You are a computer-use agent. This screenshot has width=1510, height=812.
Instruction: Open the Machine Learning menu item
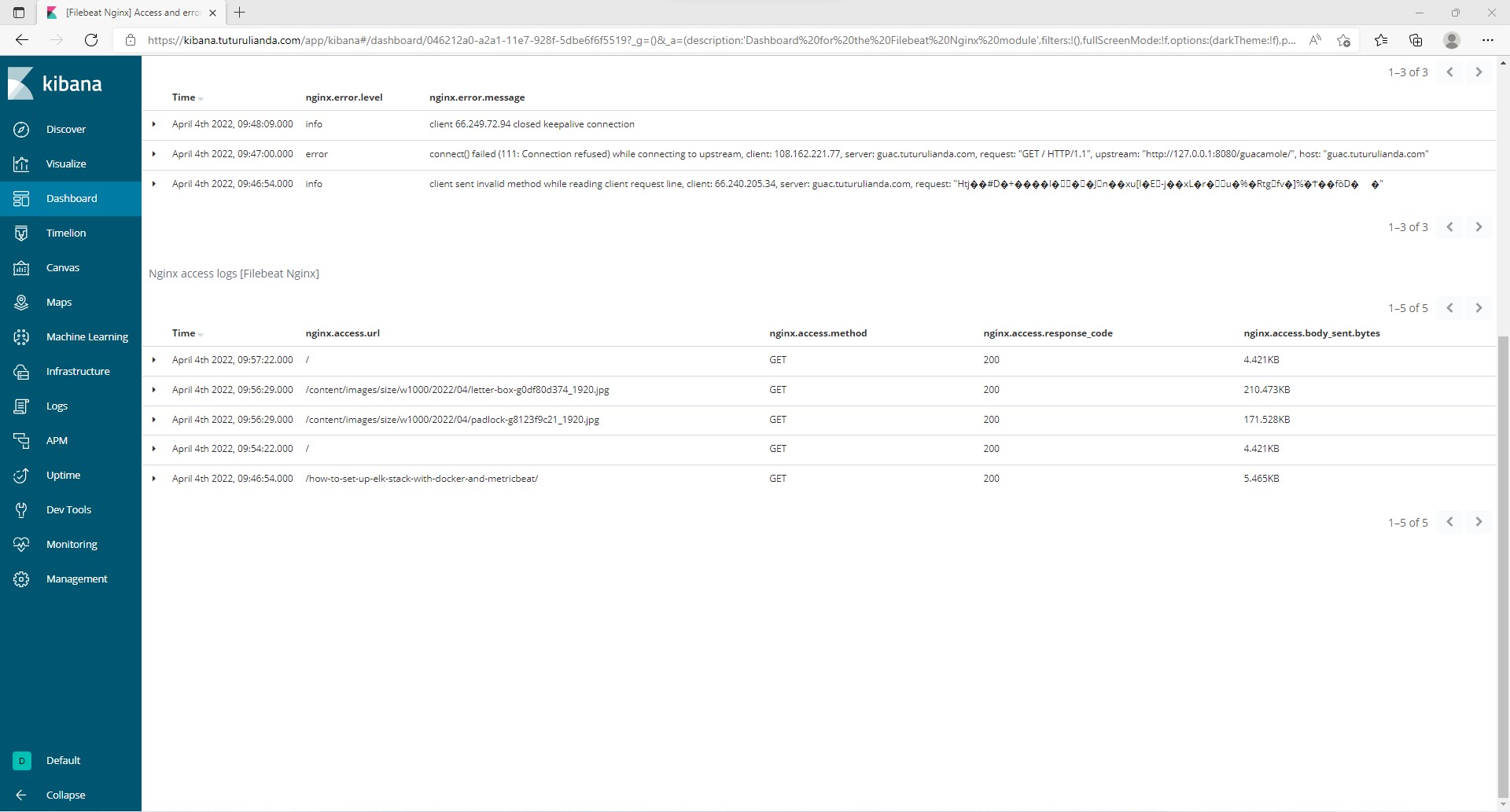pos(71,336)
